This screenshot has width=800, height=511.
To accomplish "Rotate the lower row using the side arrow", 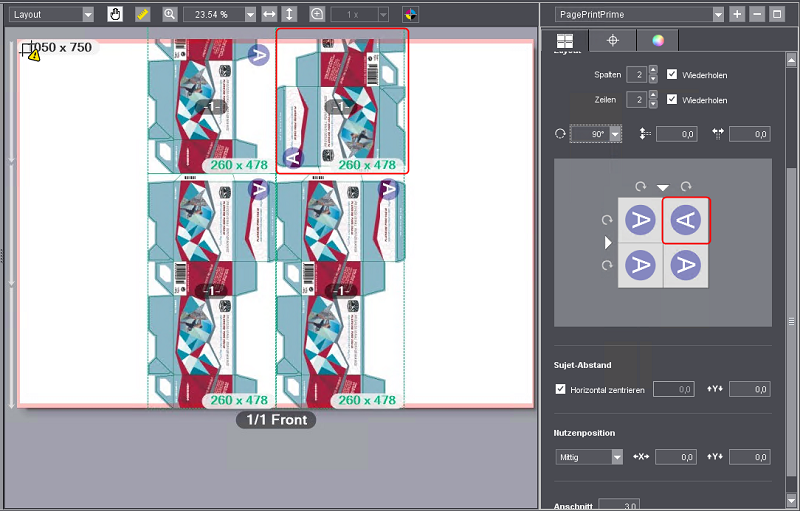I will (607, 265).
